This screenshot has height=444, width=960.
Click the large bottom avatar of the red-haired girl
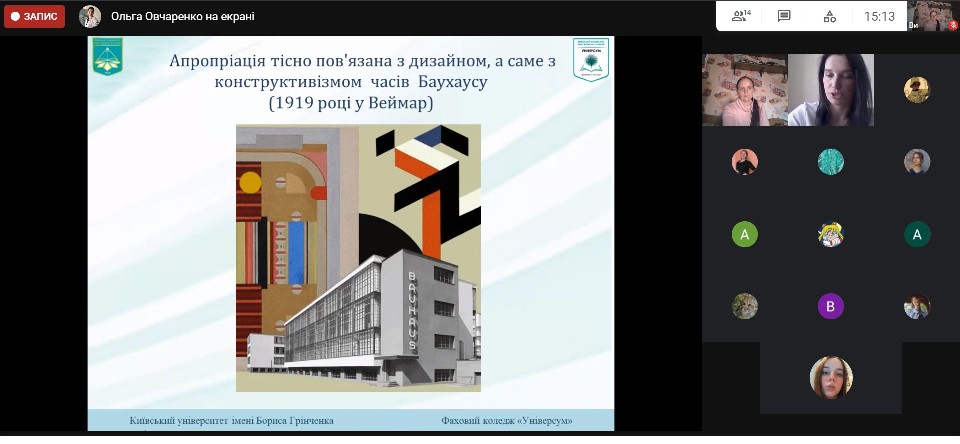831,377
